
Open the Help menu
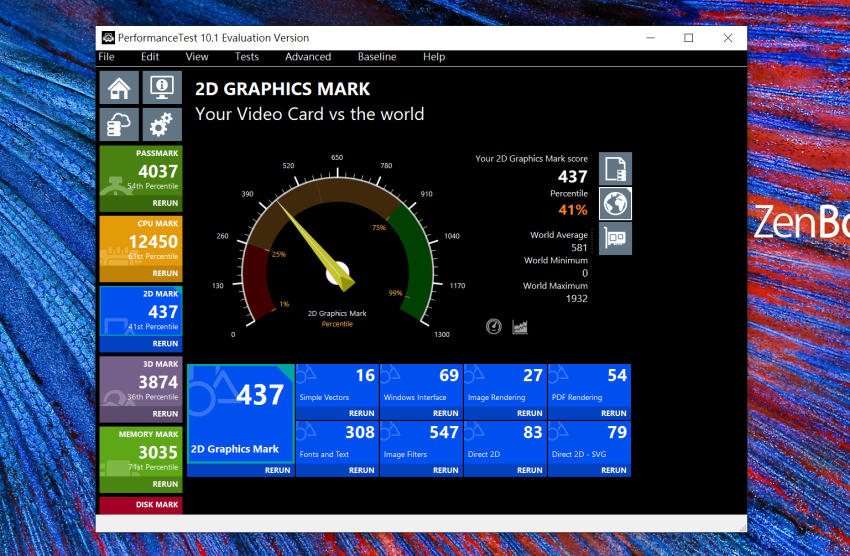(434, 57)
